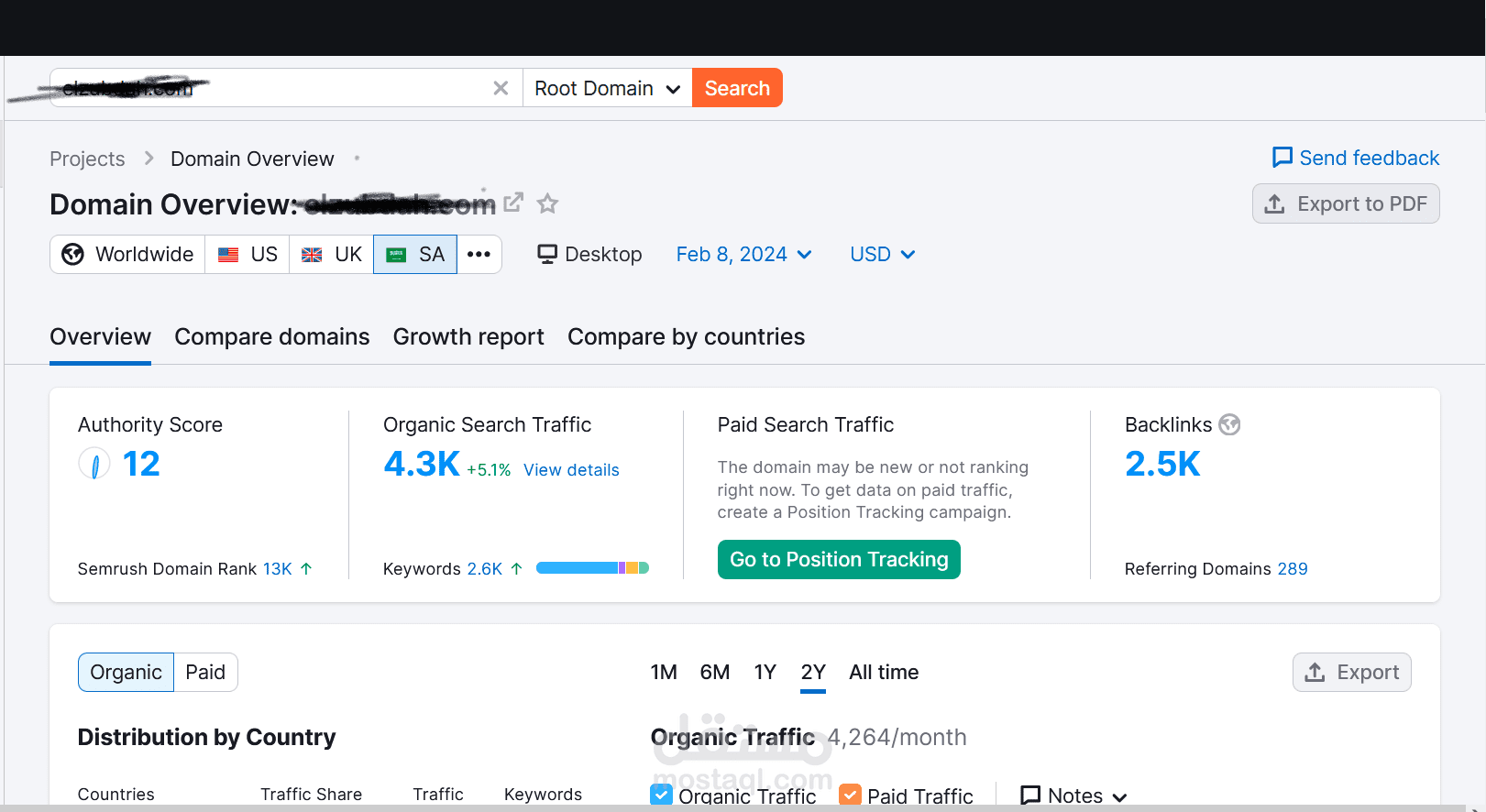
Task: Clear the domain search field with X
Action: [x=501, y=88]
